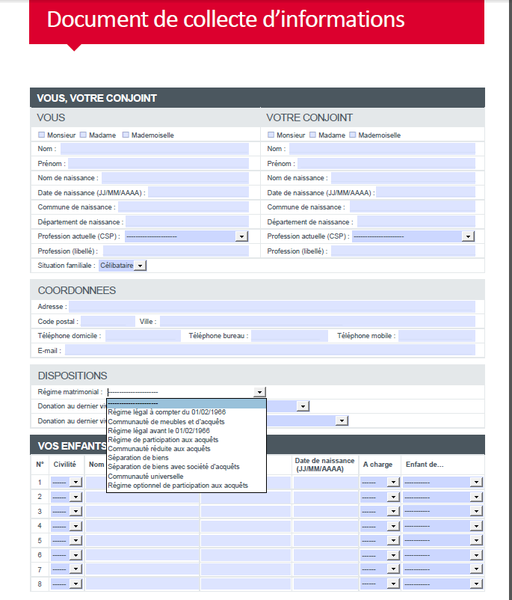This screenshot has height=600, width=512.
Task: Click the Nom field under VOUS
Action: (155, 149)
